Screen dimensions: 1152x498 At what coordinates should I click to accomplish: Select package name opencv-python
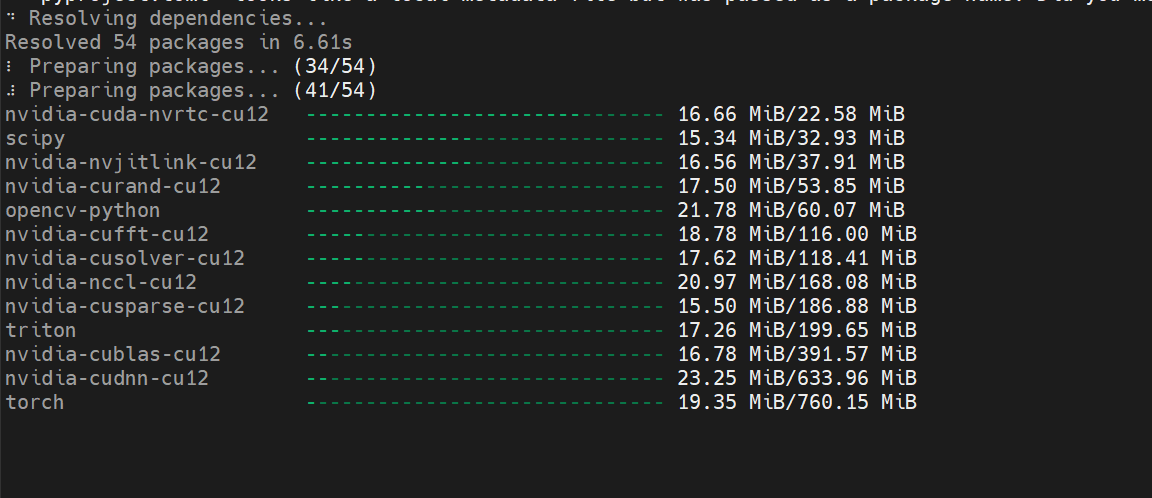[x=82, y=210]
